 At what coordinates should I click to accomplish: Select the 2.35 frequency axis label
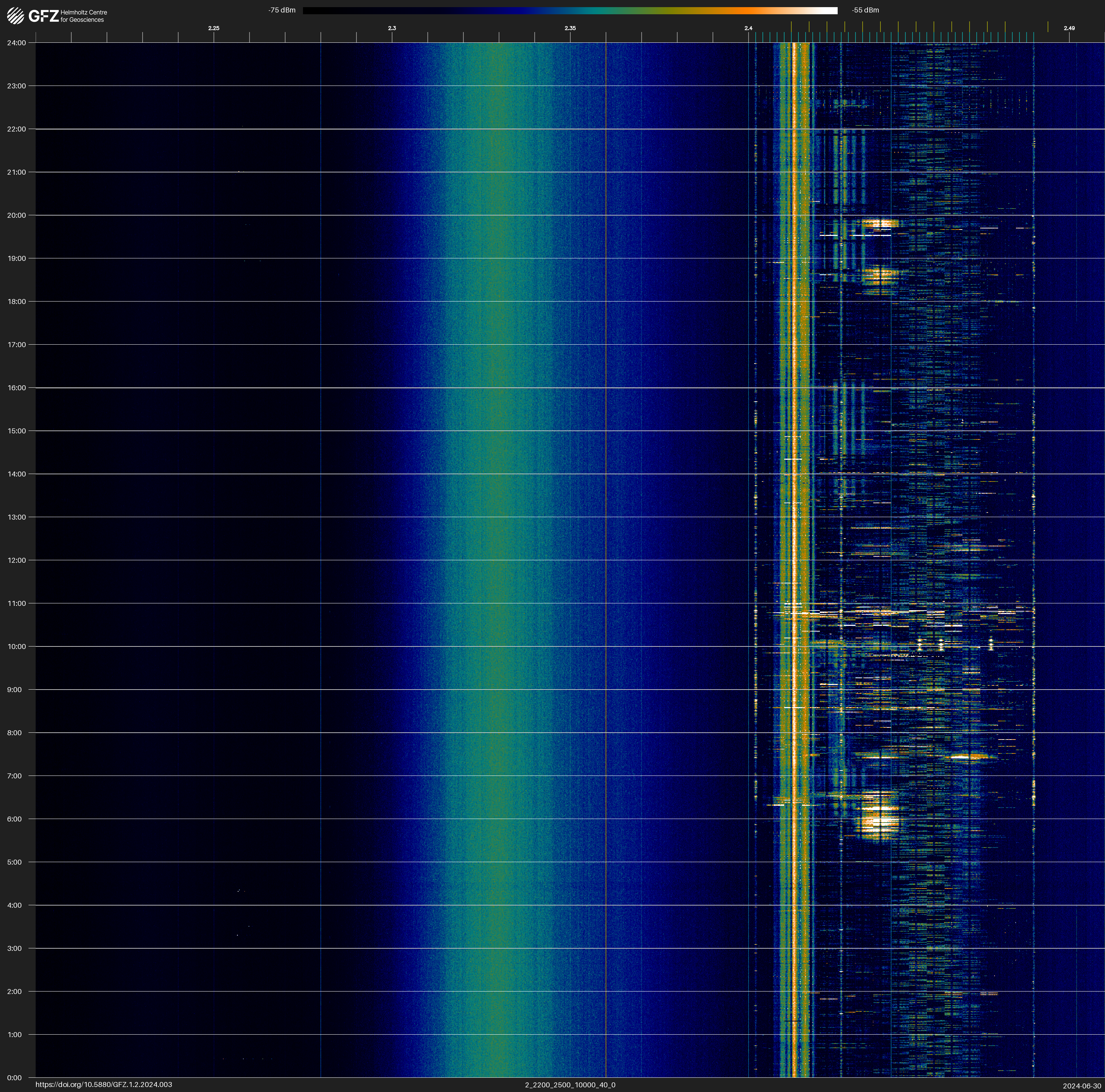click(570, 28)
